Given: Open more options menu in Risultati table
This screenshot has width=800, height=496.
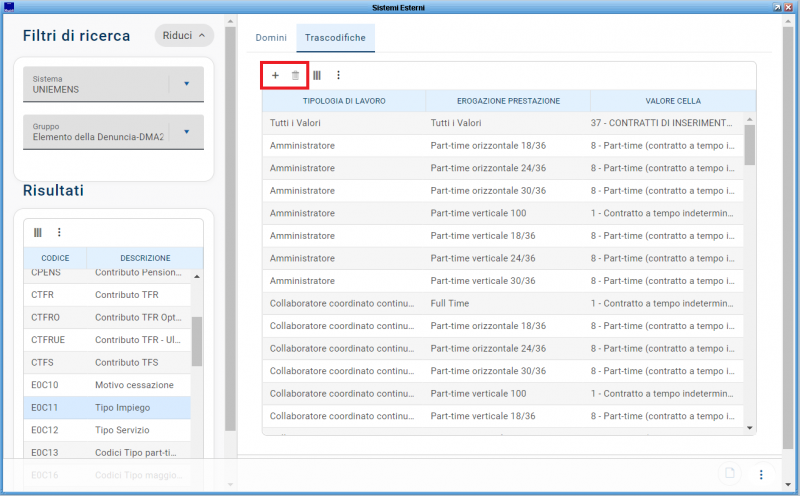Looking at the screenshot, I should point(59,233).
